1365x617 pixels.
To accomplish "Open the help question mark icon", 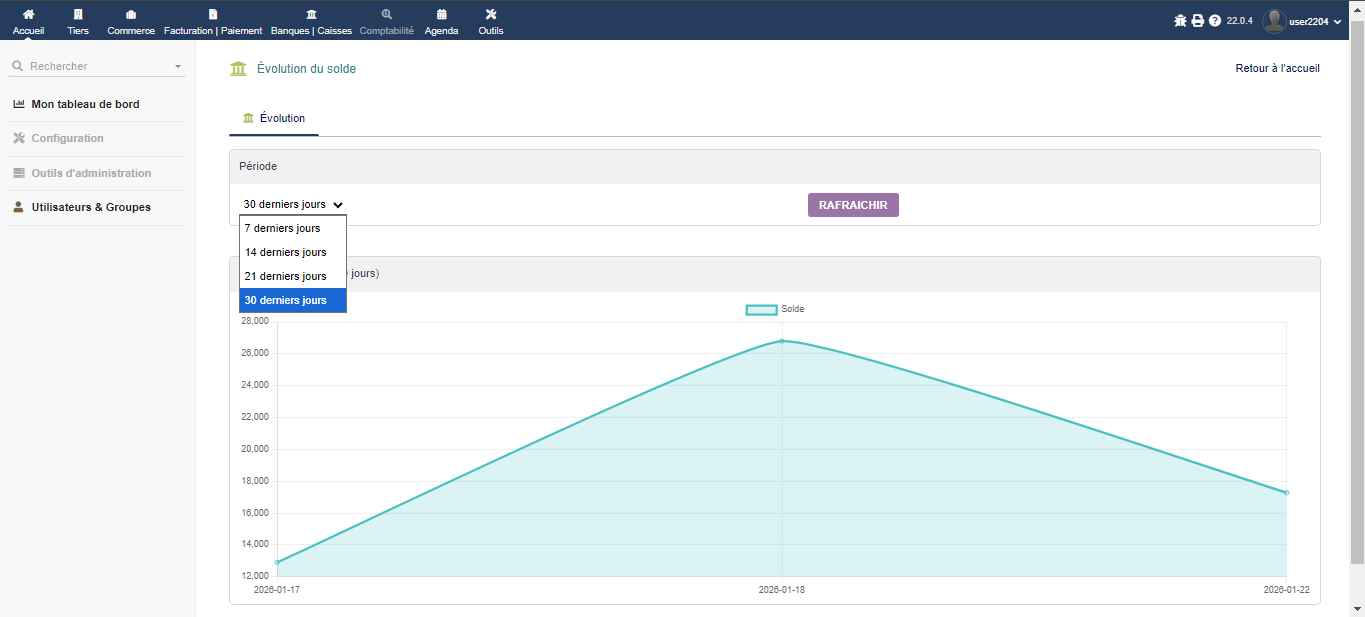I will point(1215,21).
